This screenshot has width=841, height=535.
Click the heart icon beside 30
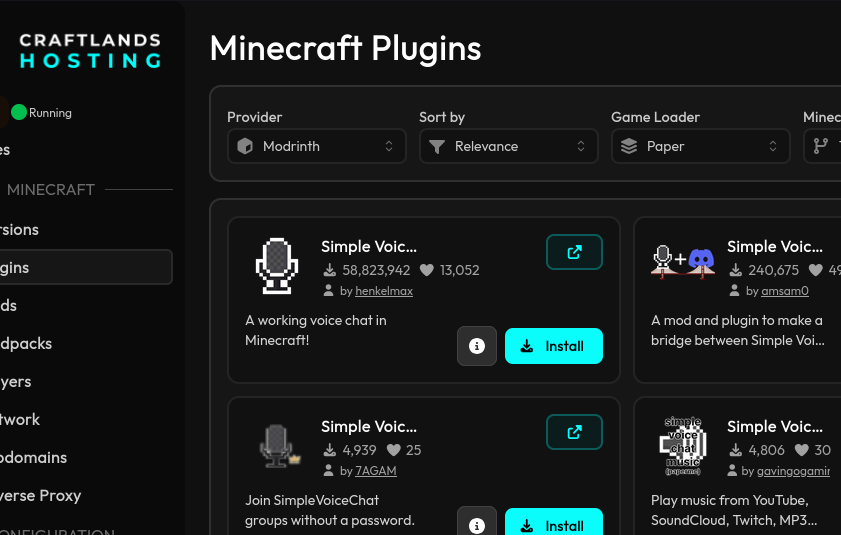point(802,450)
